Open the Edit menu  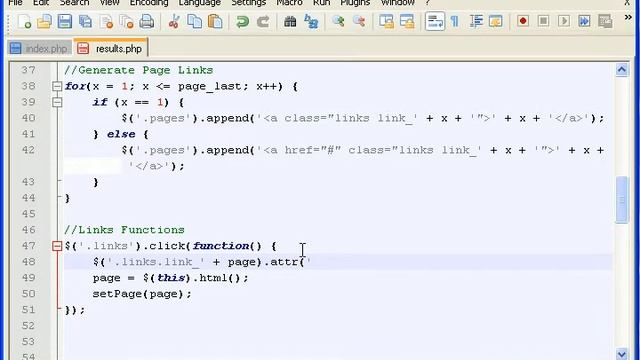(x=41, y=3)
